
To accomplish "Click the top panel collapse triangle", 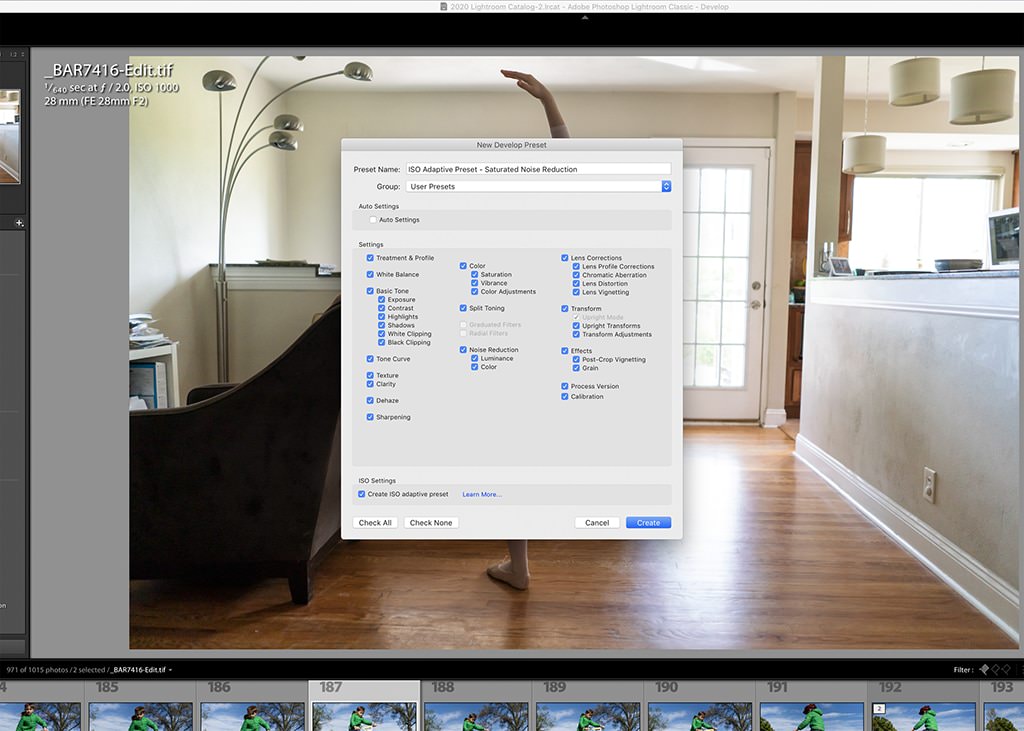I will [584, 18].
